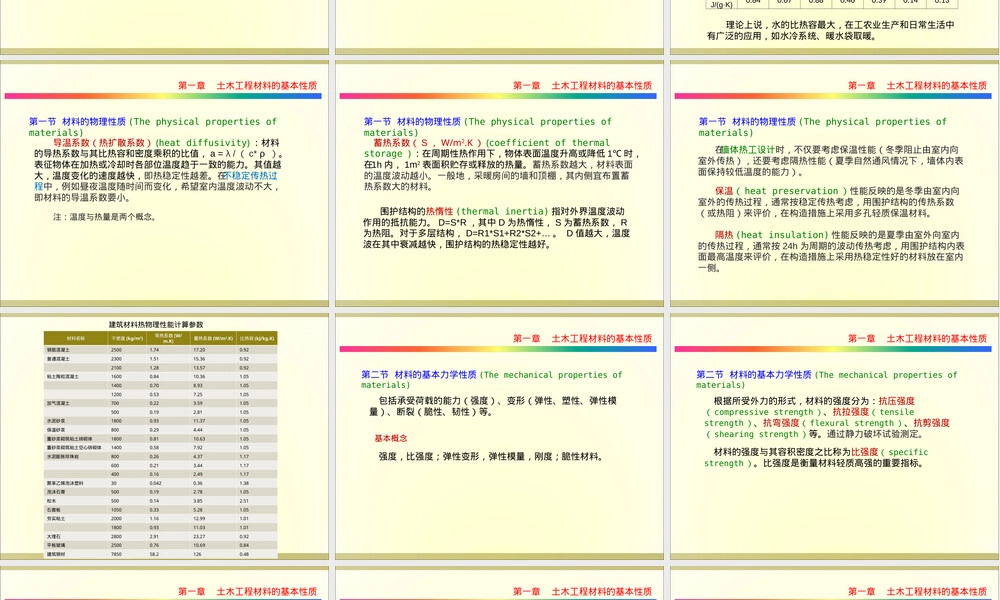1000x600 pixels.
Task: Click the 水泥砂浆 row name
Action: coord(56,421)
